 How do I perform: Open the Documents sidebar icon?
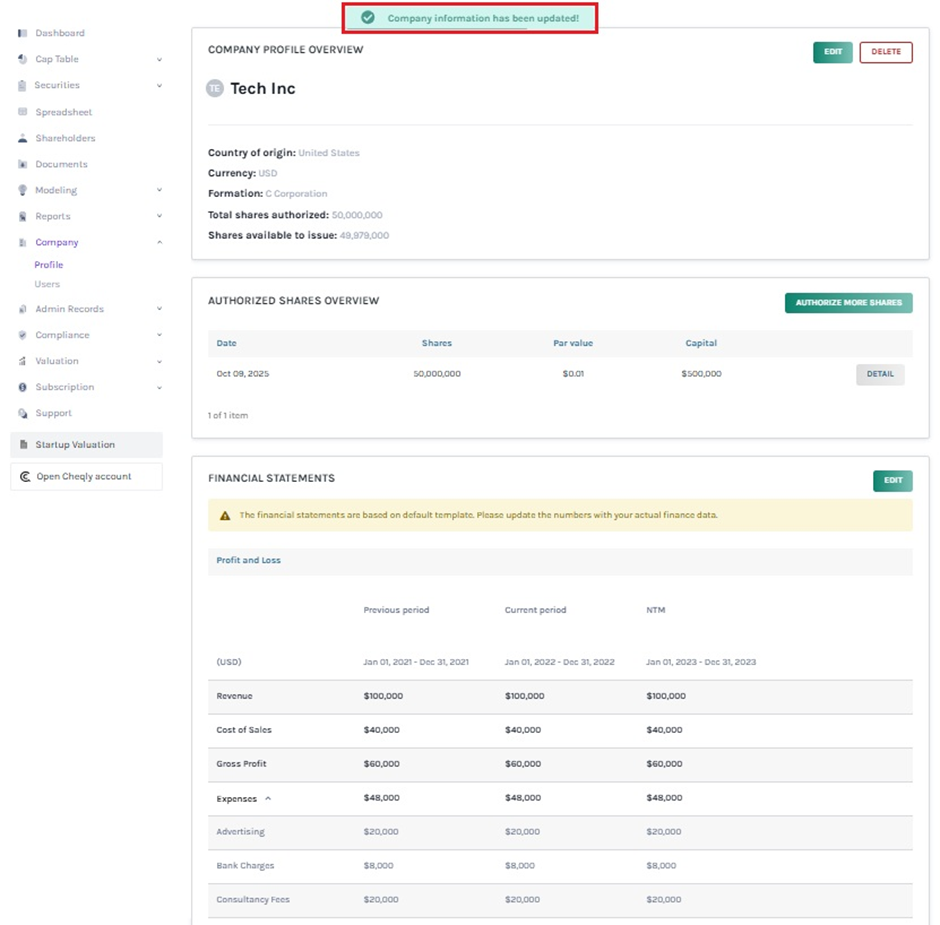[x=21, y=163]
